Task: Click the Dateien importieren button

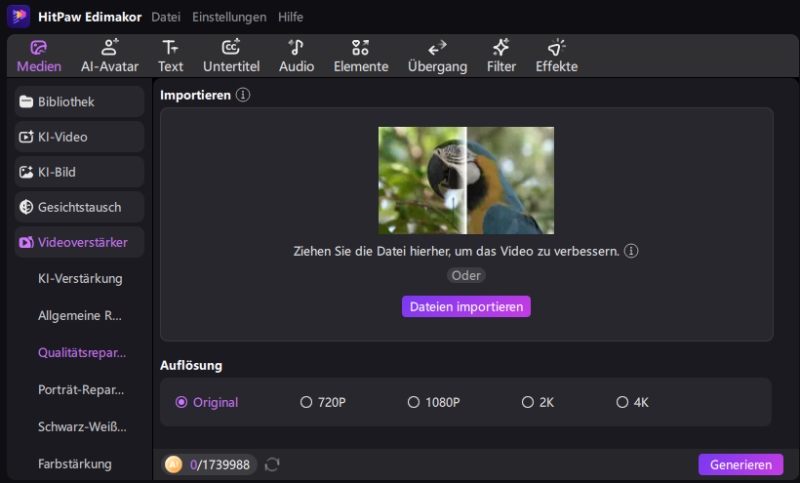Action: (466, 307)
